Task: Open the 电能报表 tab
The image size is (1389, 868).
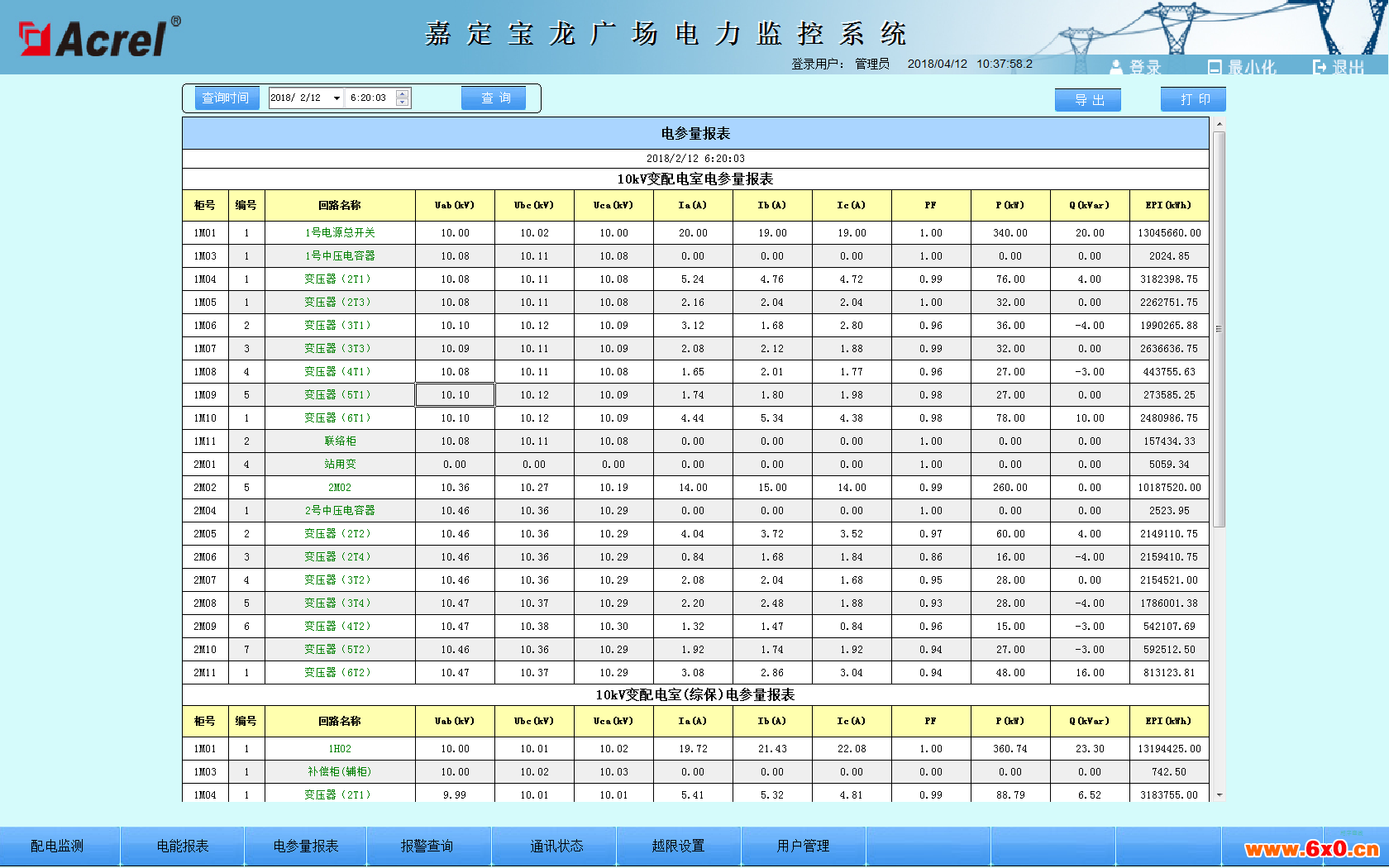Action: point(183,846)
